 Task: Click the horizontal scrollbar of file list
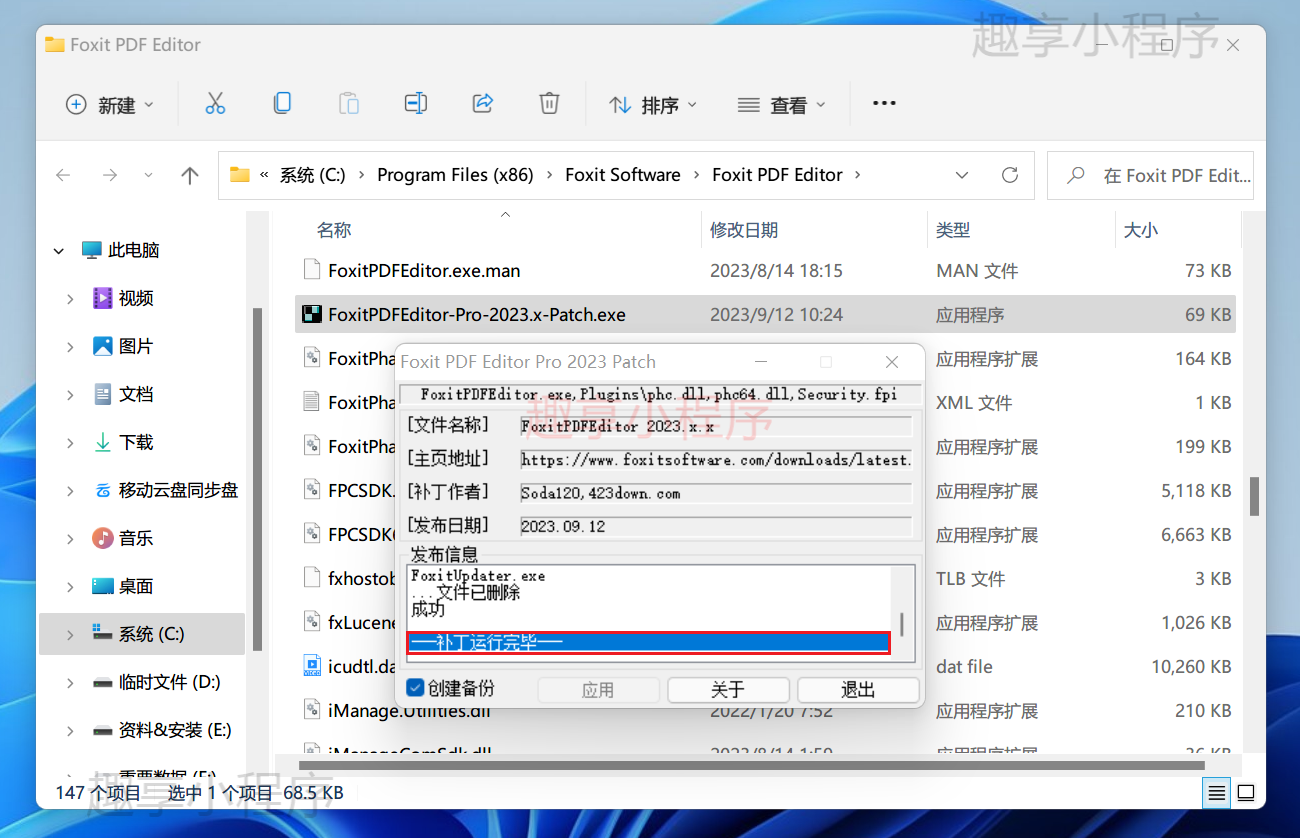(x=752, y=765)
